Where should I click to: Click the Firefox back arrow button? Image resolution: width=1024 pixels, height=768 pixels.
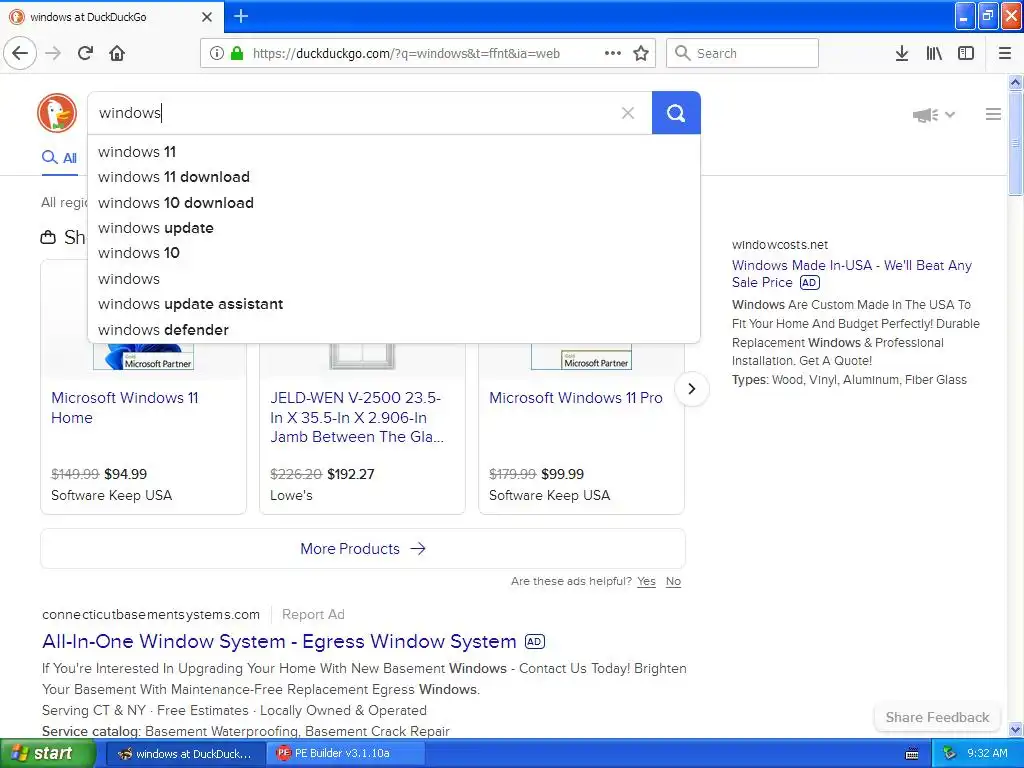(20, 53)
